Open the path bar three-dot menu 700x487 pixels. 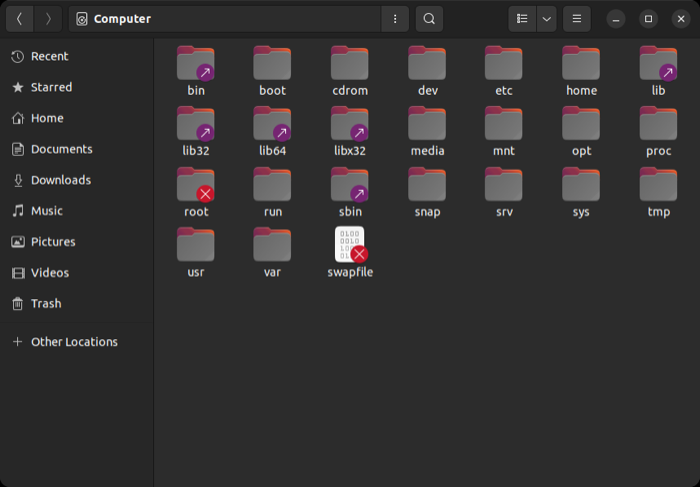pos(395,19)
